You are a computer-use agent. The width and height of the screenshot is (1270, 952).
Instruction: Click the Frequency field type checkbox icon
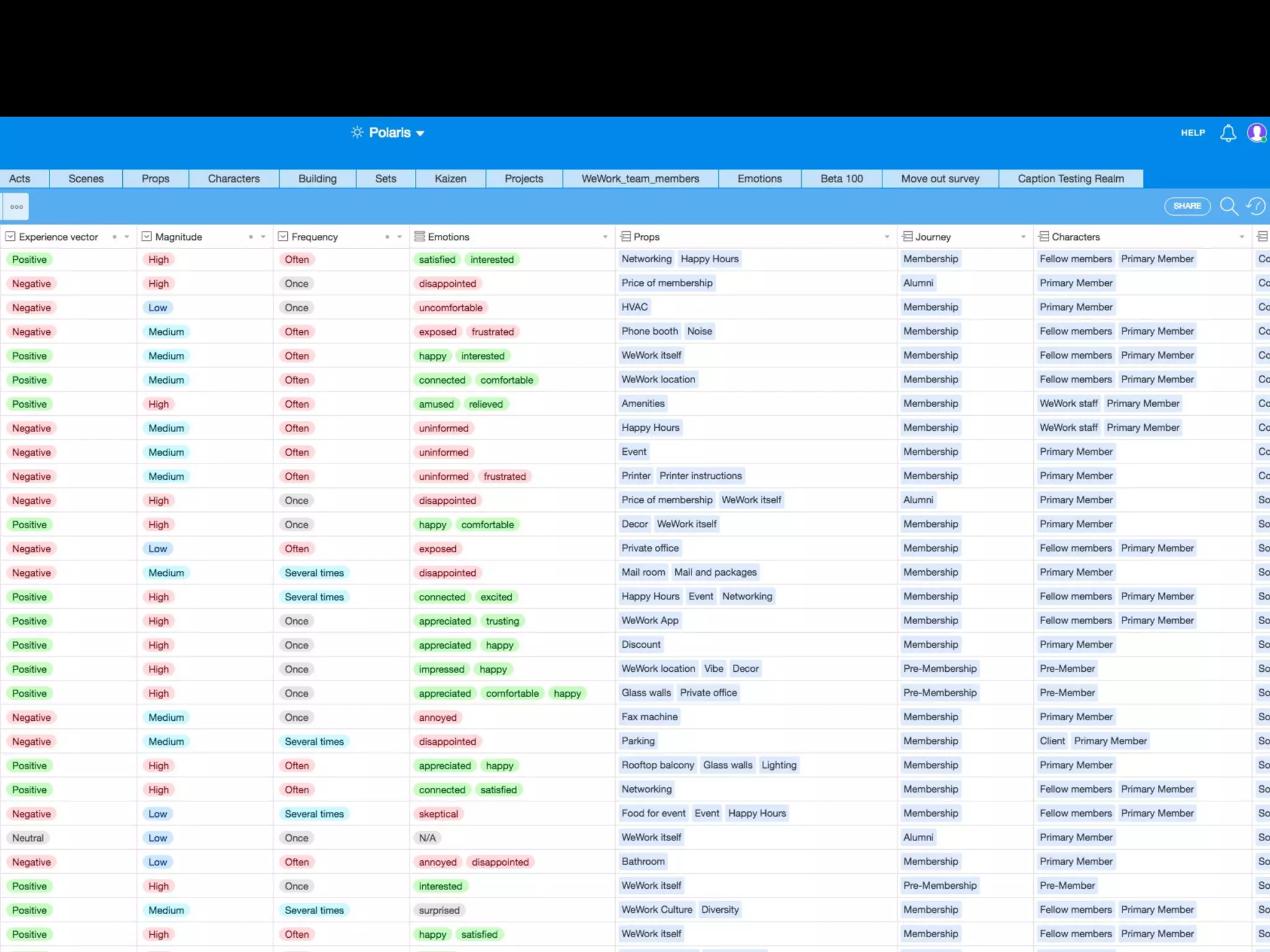pyautogui.click(x=283, y=237)
